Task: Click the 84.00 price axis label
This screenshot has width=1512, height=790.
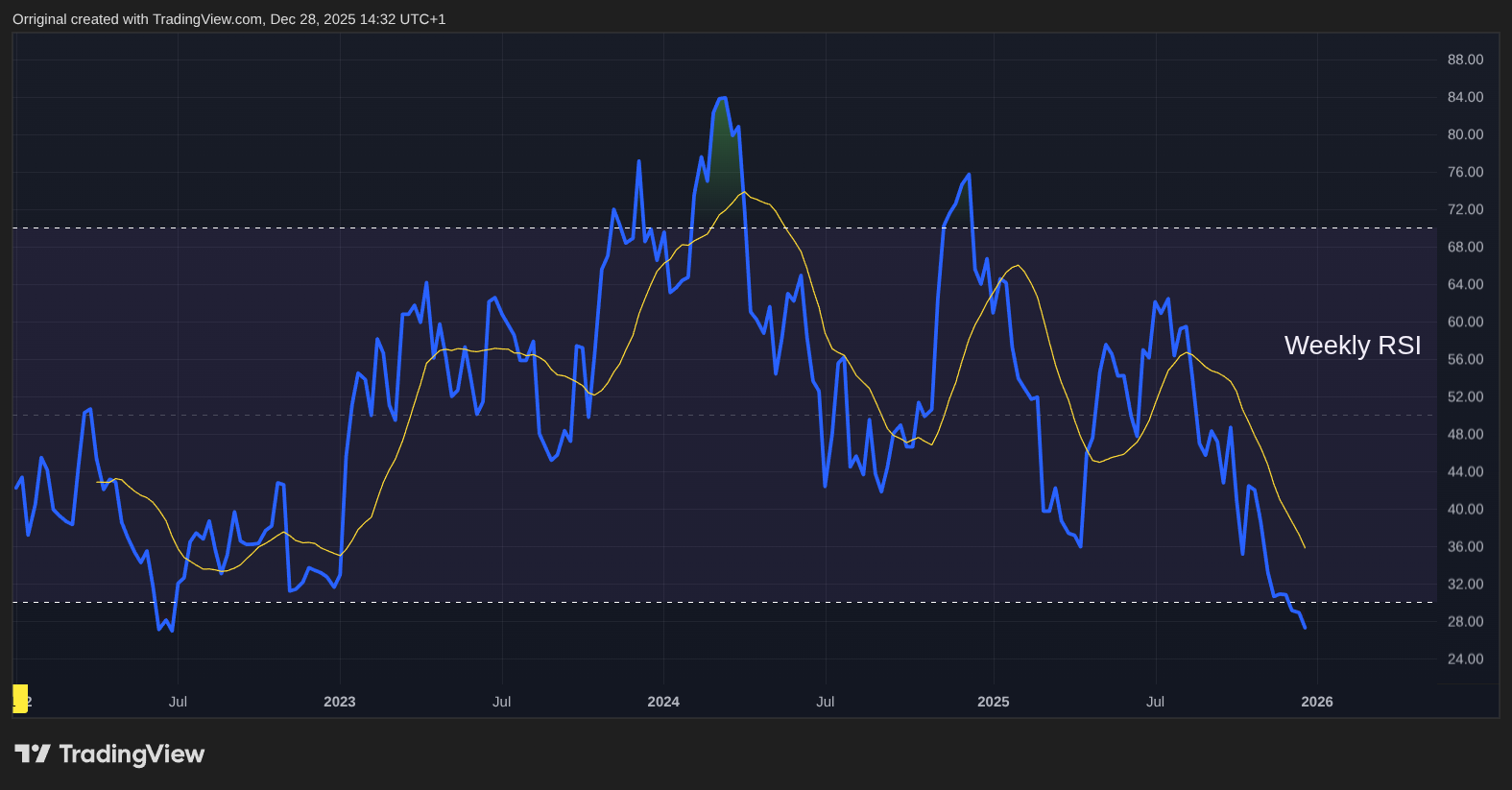Action: [1465, 97]
